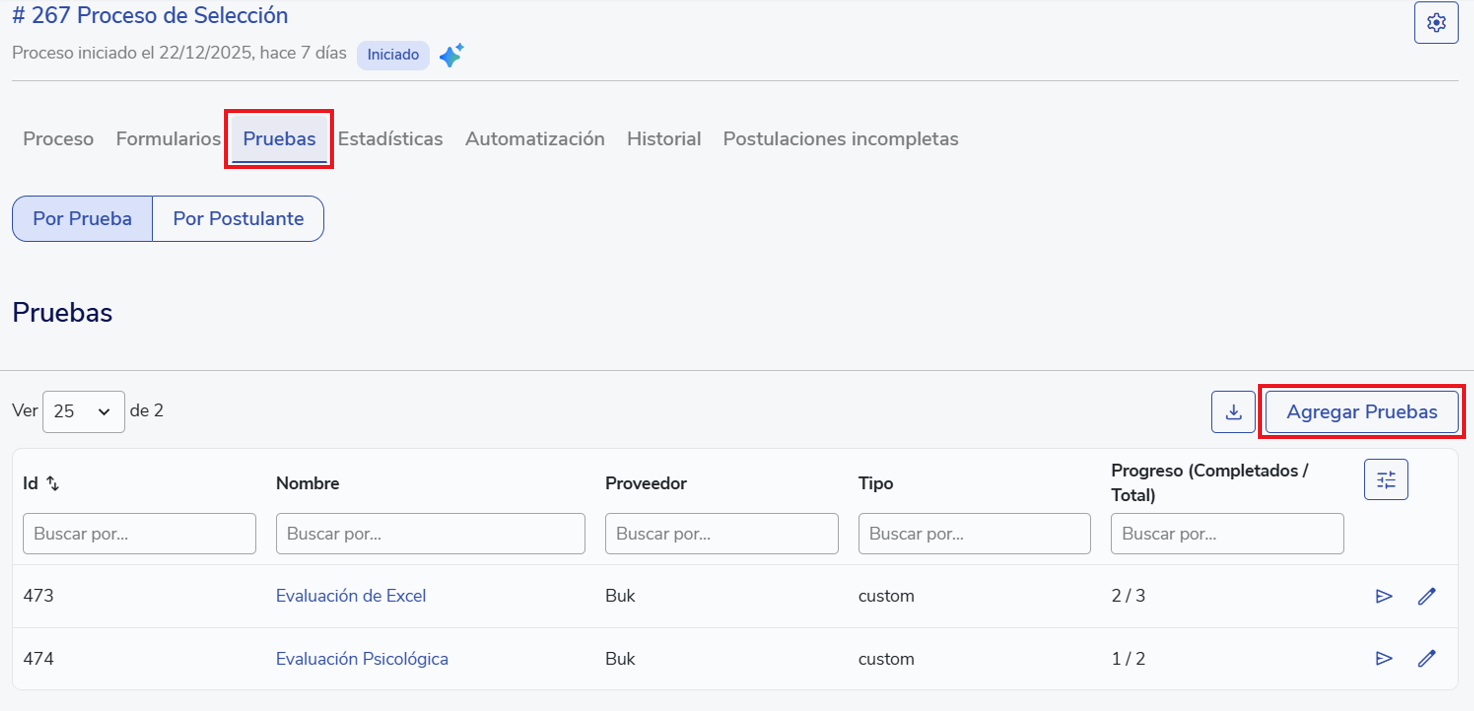The width and height of the screenshot is (1474, 711).
Task: Edit Evaluación de Excel with pencil icon
Action: (x=1427, y=597)
